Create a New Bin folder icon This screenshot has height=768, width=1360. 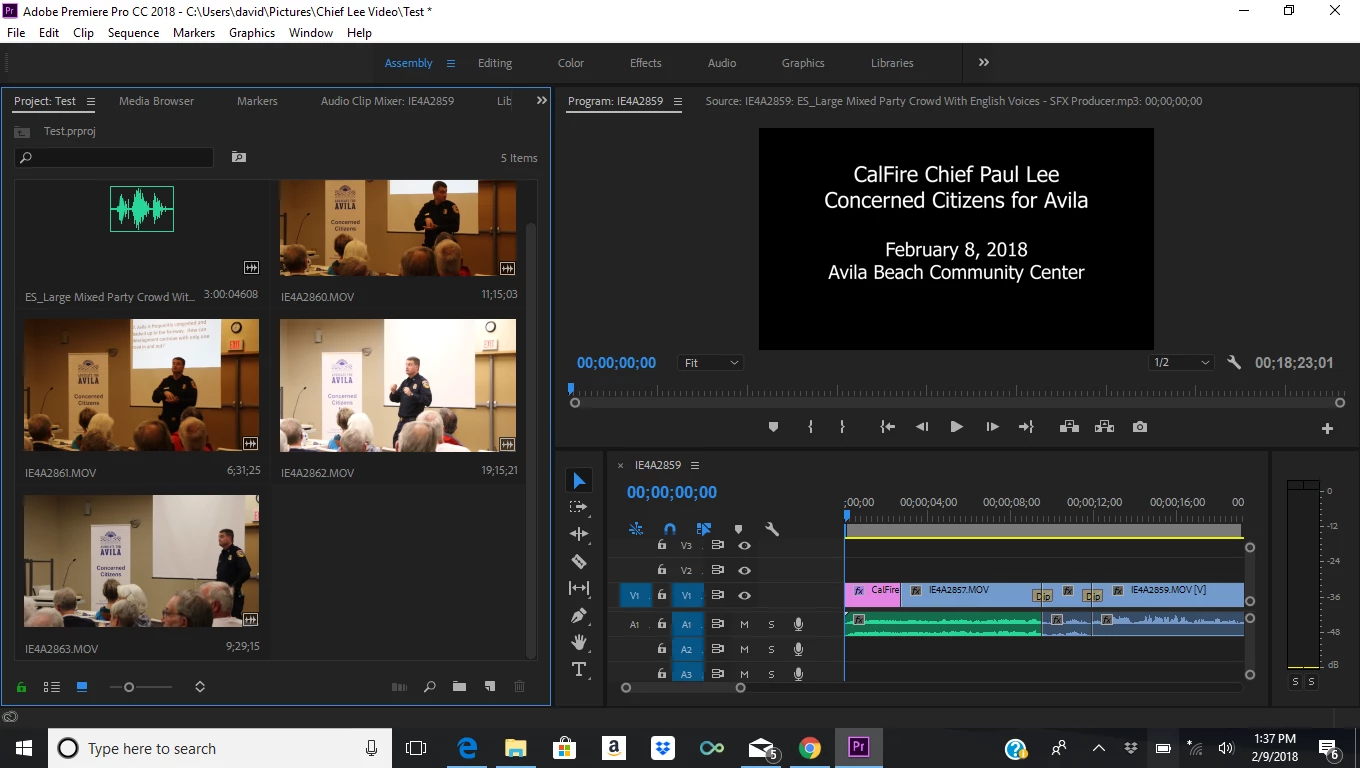click(x=459, y=687)
